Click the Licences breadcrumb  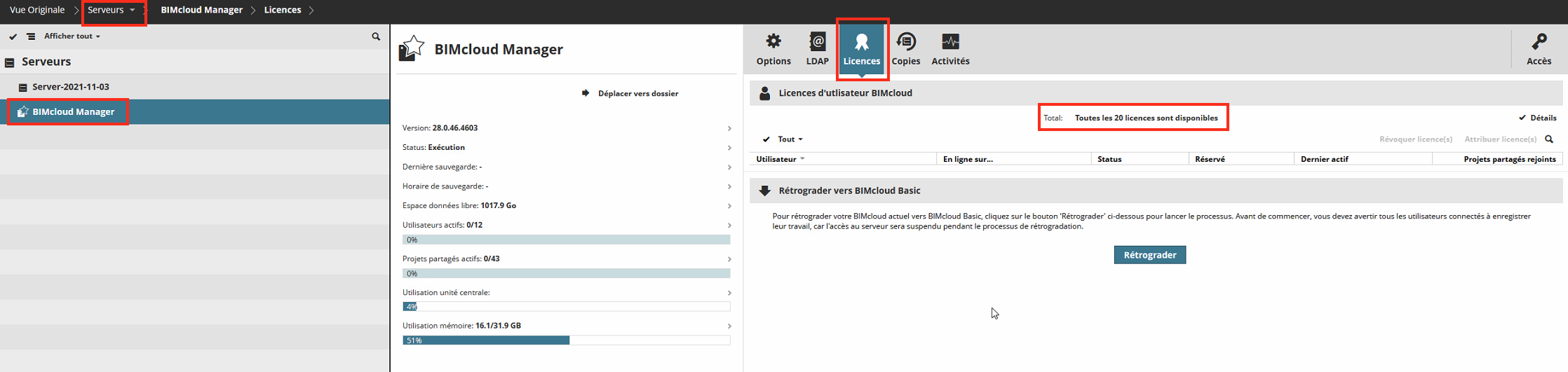pyautogui.click(x=283, y=10)
